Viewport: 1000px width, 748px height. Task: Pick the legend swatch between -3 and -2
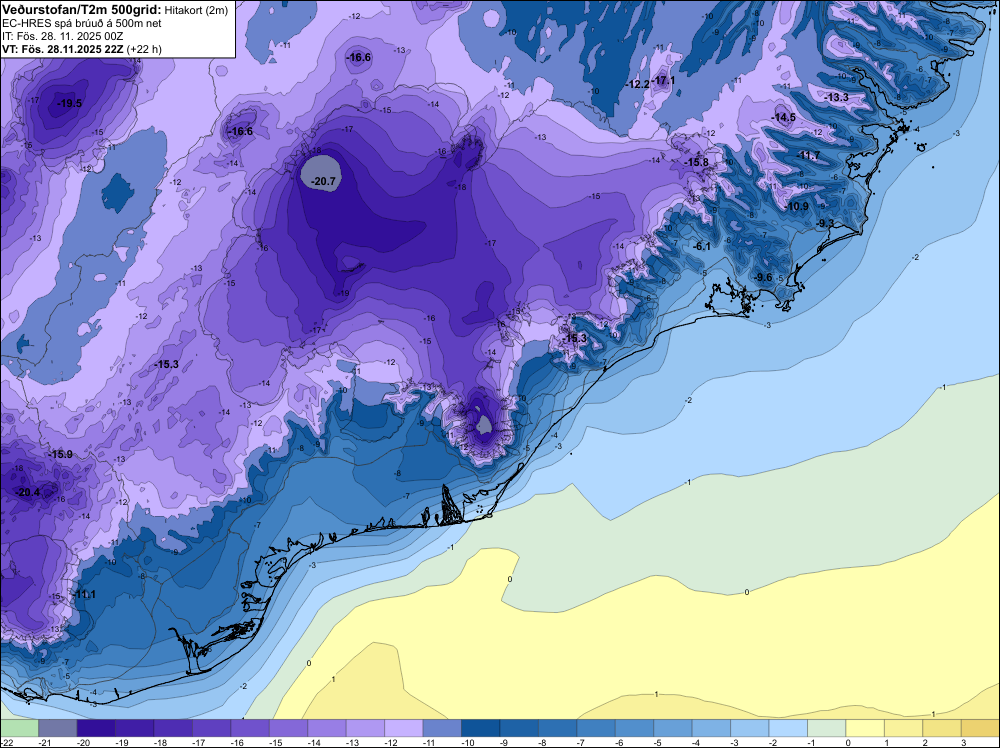750,728
